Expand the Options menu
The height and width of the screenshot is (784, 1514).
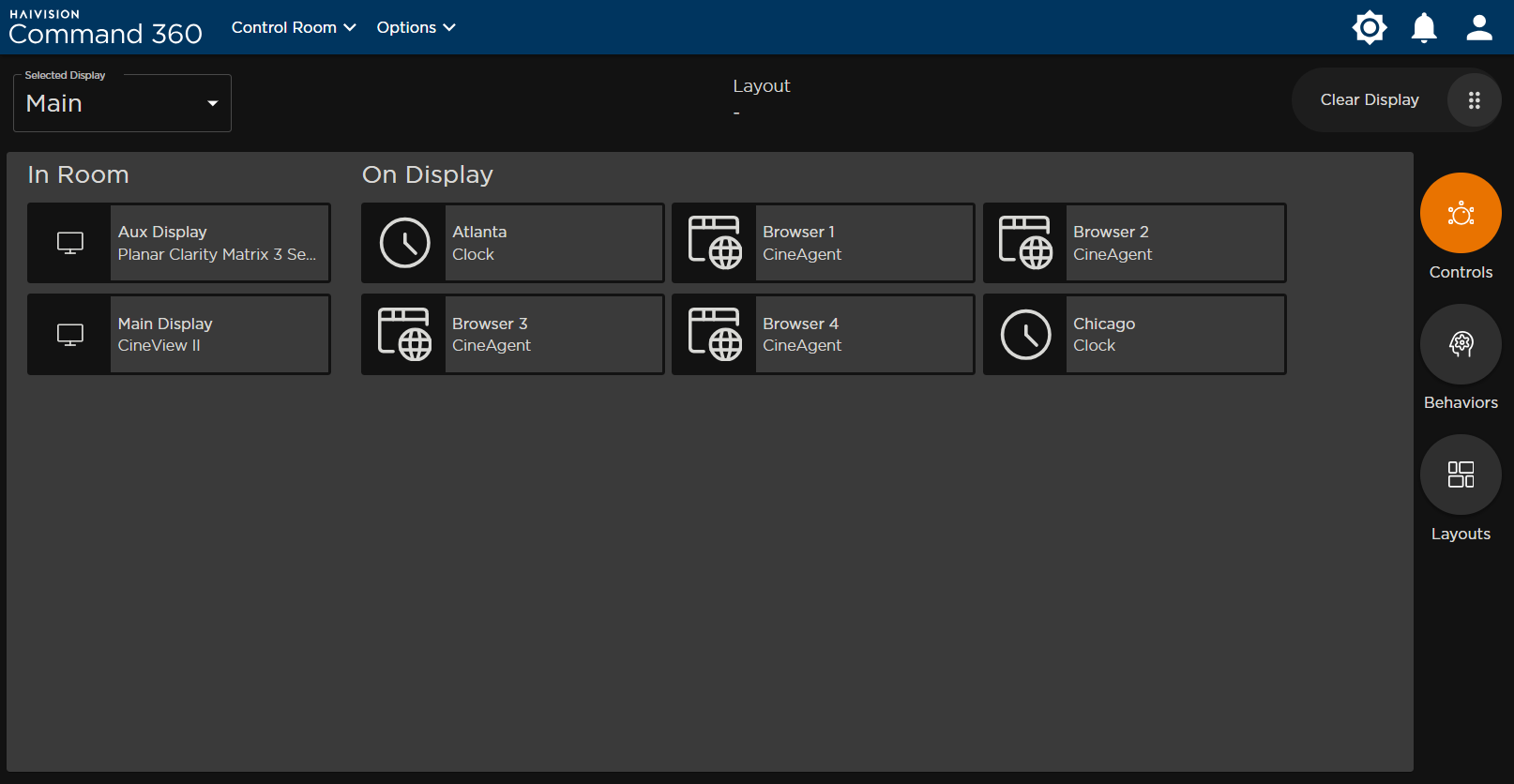coord(416,27)
